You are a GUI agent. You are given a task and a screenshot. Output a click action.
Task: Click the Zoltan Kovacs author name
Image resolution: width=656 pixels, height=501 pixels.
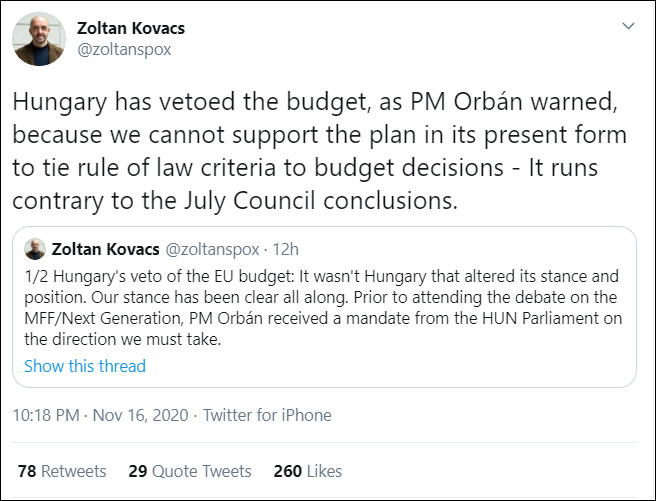130,27
